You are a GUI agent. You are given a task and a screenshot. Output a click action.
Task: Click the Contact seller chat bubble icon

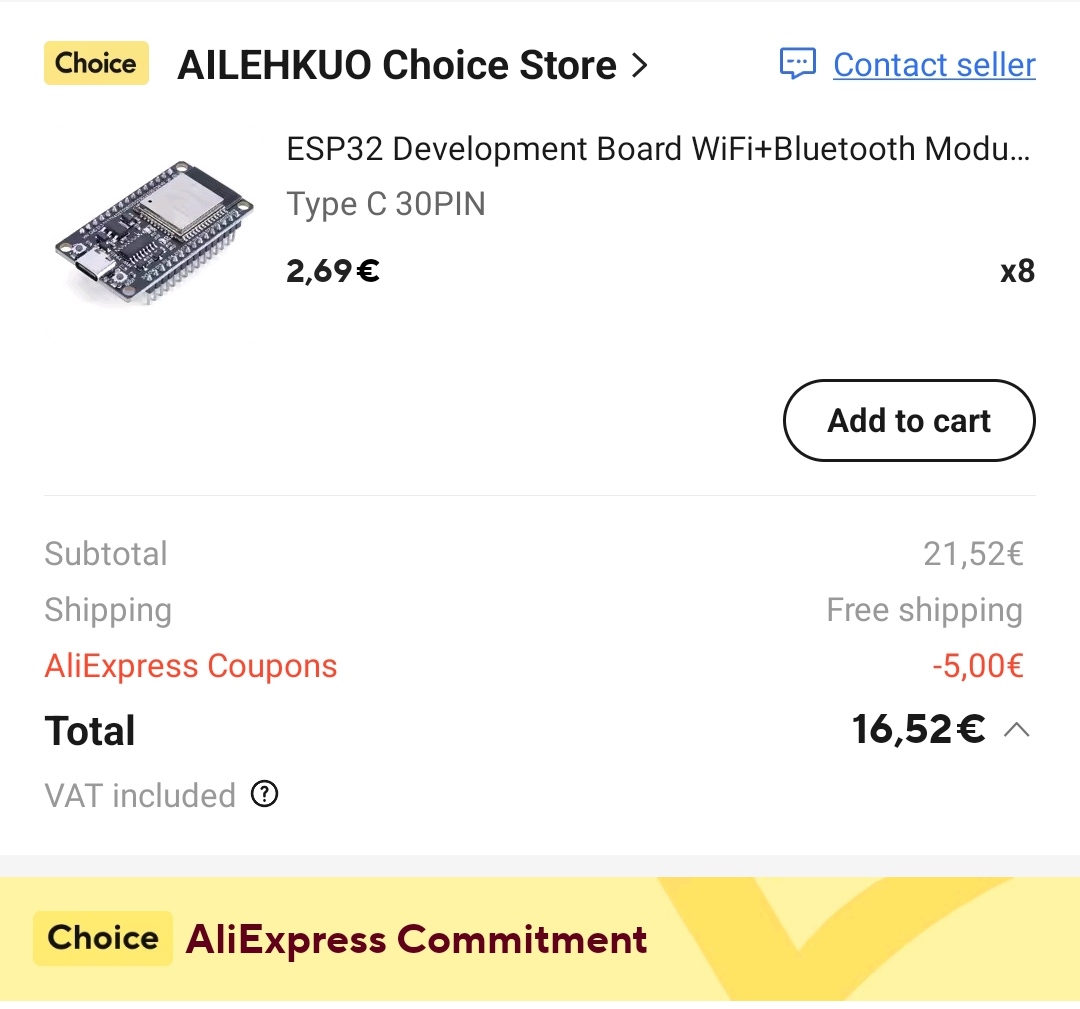tap(797, 65)
